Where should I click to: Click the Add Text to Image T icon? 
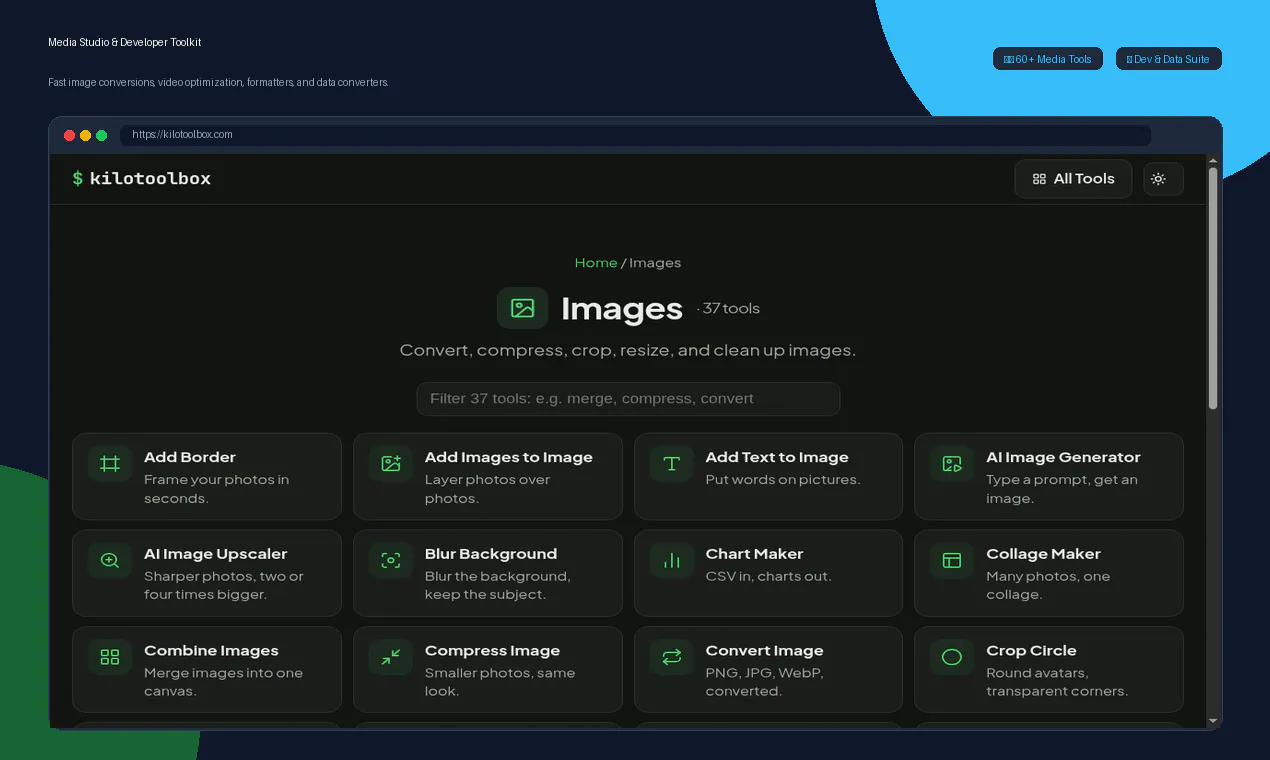tap(672, 464)
